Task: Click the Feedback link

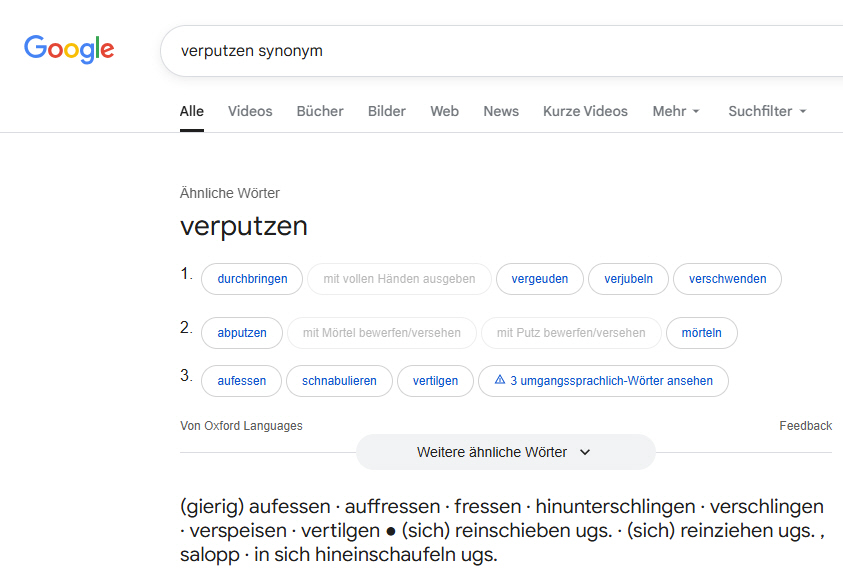Action: (x=805, y=426)
